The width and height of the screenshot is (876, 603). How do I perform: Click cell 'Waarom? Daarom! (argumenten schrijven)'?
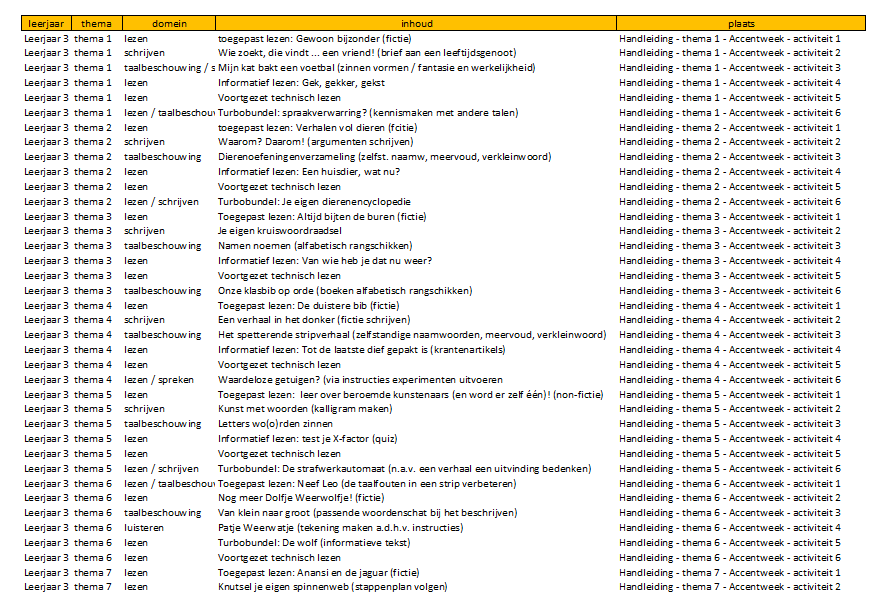[x=316, y=142]
